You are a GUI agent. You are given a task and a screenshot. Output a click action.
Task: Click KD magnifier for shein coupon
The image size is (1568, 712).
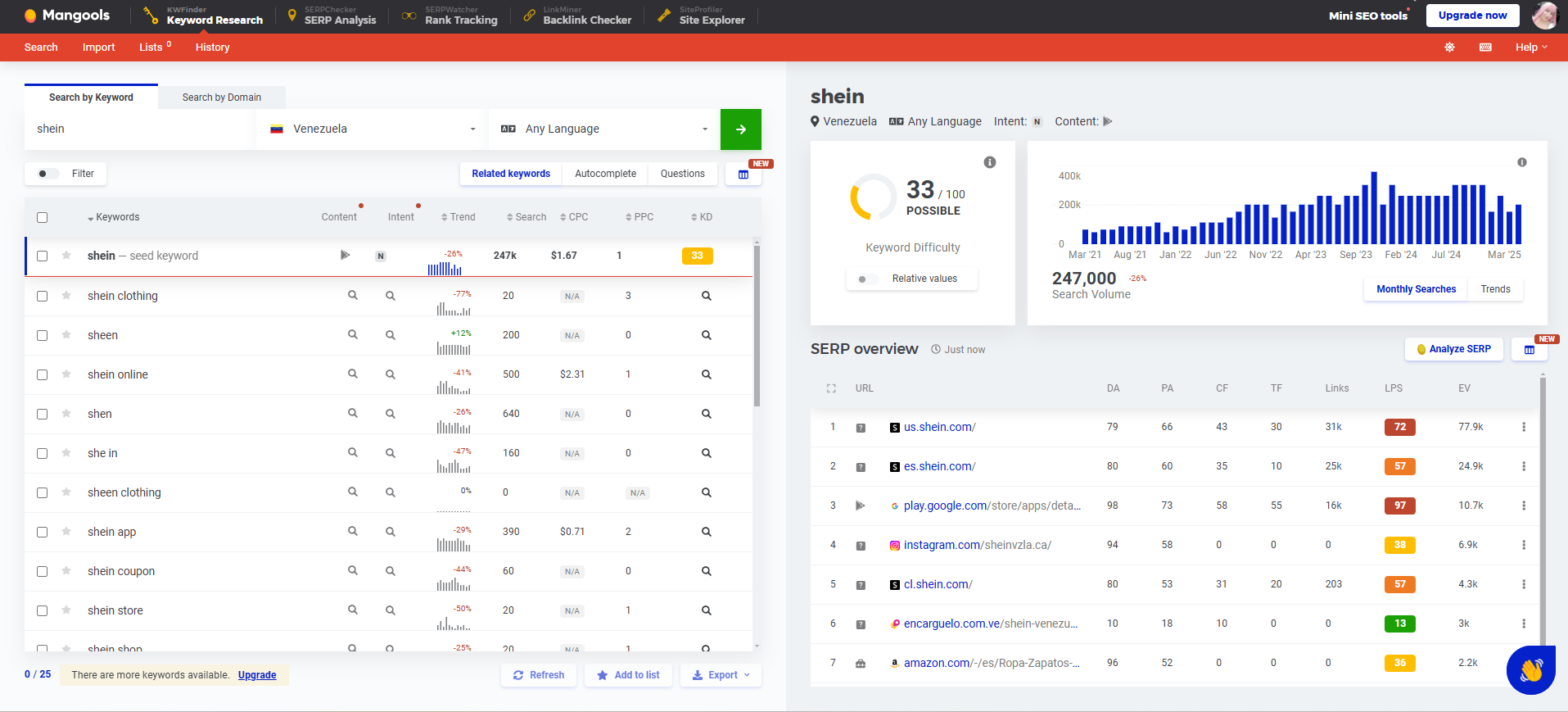706,571
